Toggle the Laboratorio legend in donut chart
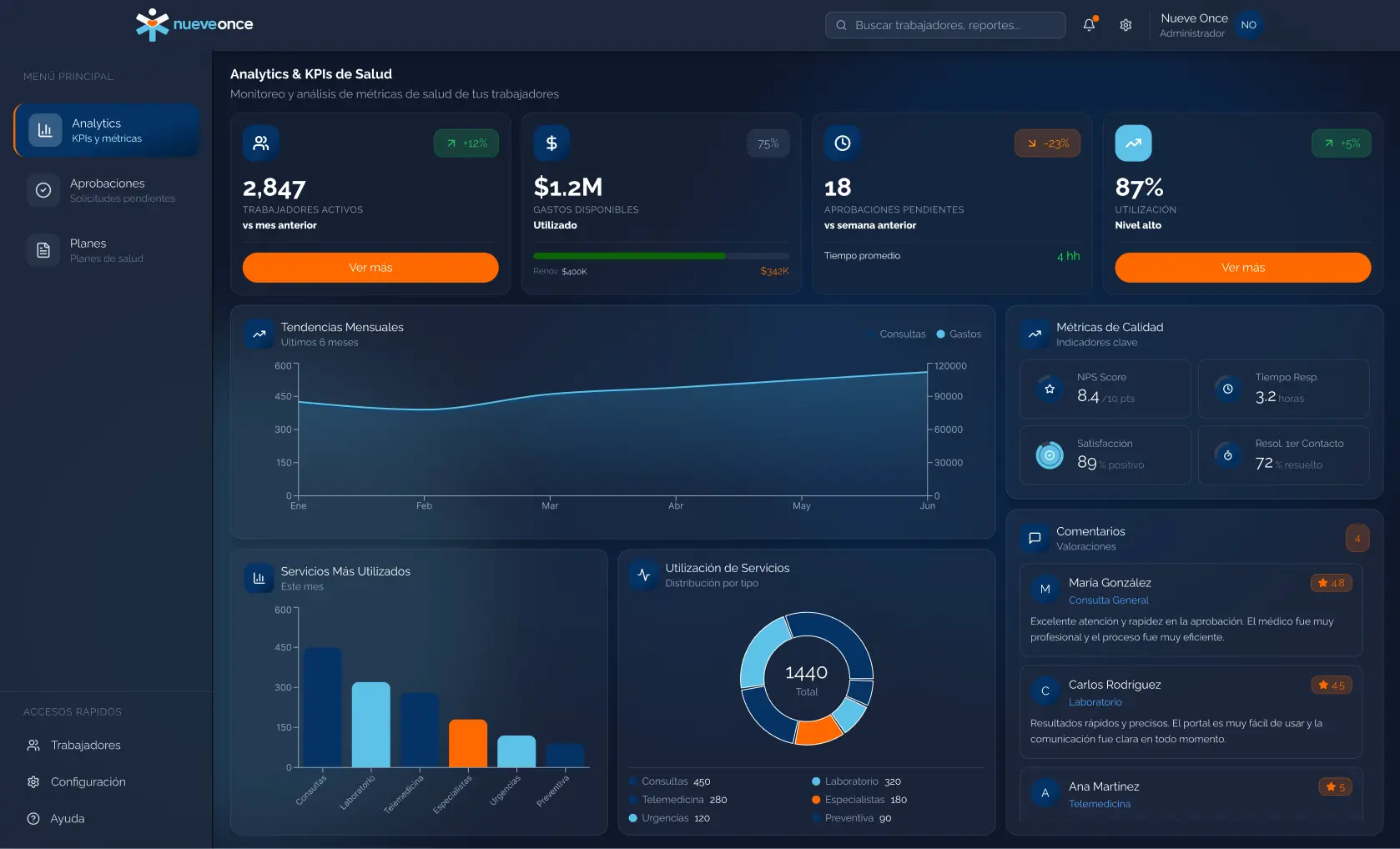Screen dimensions: 1400x849 point(851,781)
